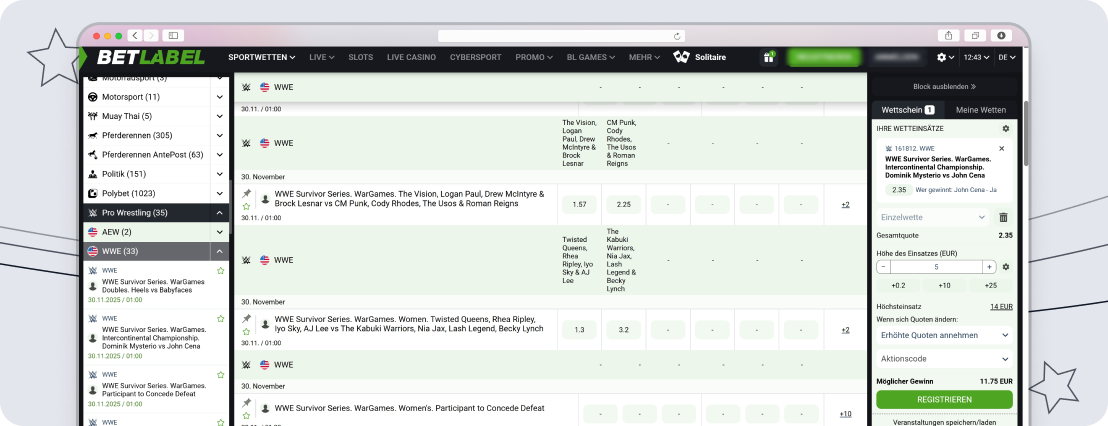The image size is (1108, 426).
Task: Select odds 1.57 for The Vision team
Action: tap(579, 205)
